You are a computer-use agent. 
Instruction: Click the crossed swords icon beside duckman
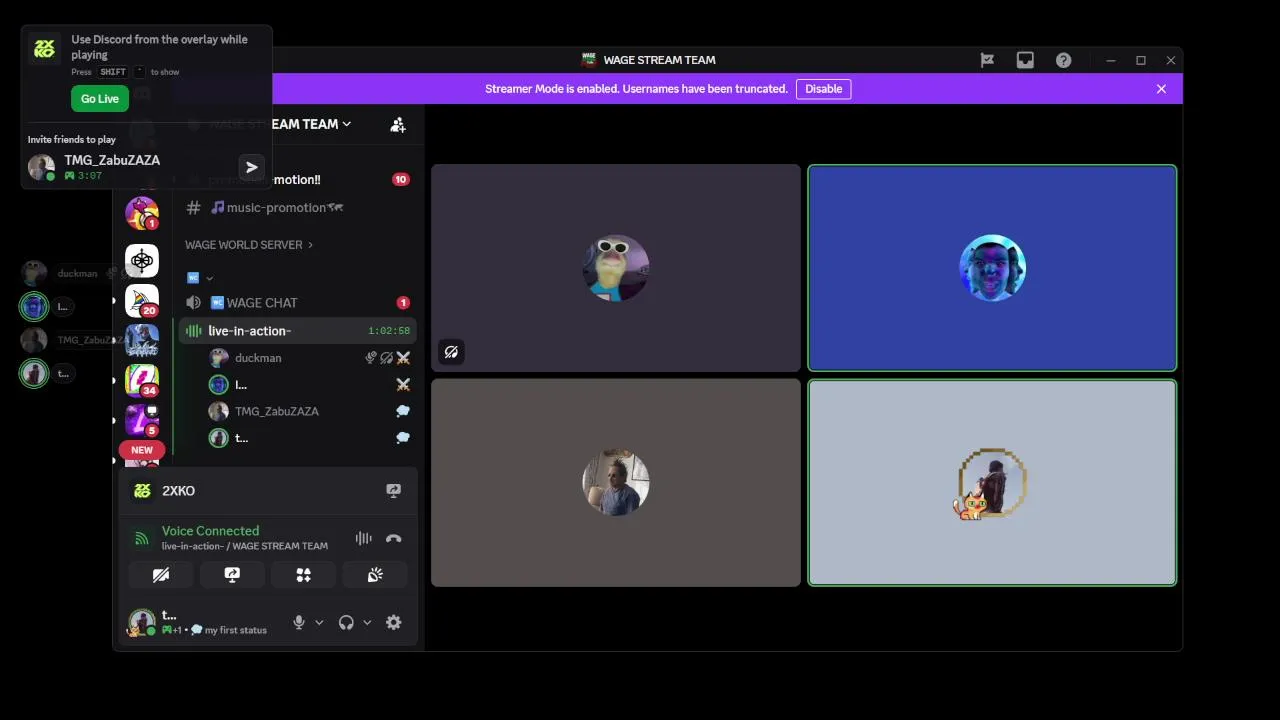click(403, 358)
